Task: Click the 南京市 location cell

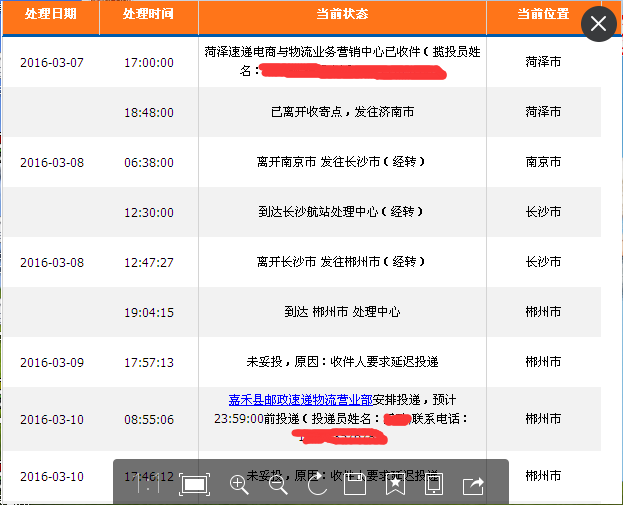Action: [543, 162]
